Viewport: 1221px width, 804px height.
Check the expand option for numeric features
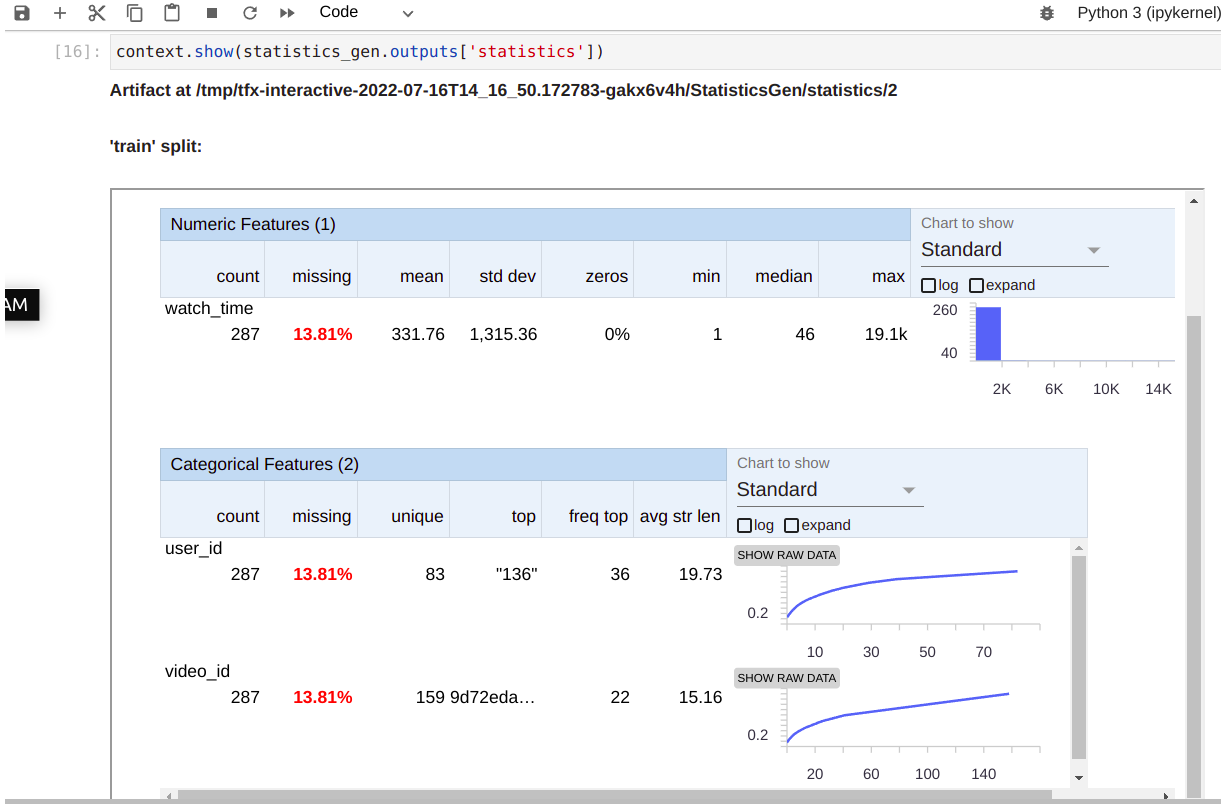976,285
